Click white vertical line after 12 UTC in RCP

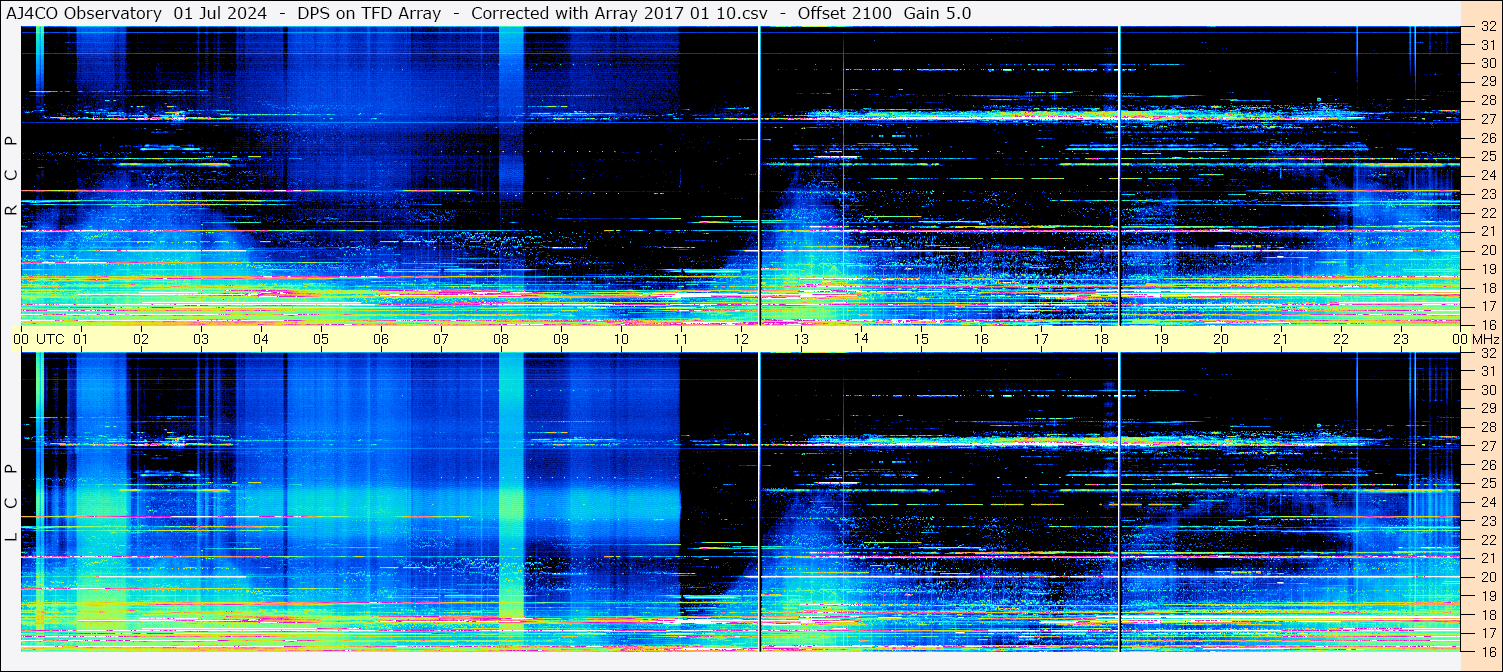click(760, 175)
